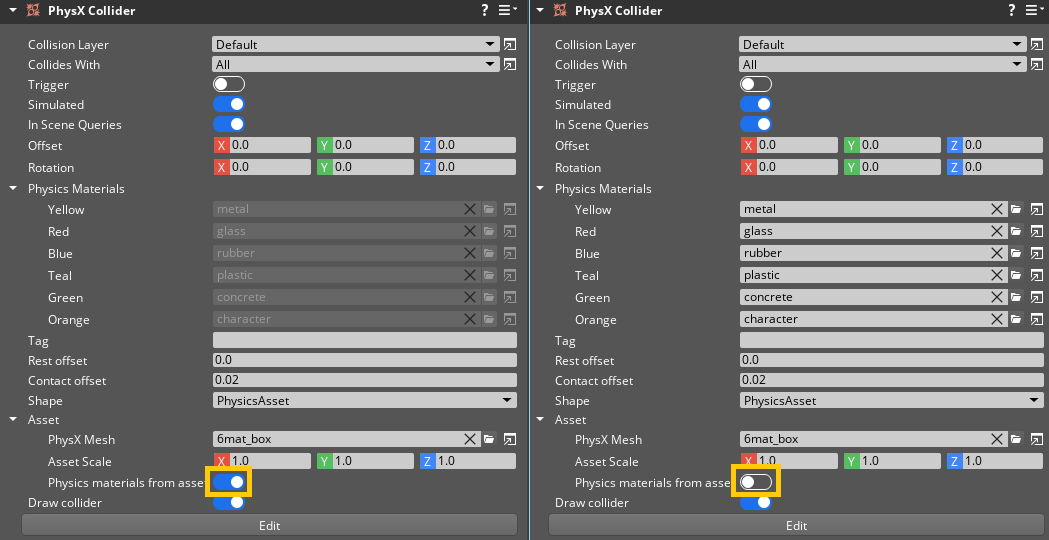This screenshot has width=1049, height=540.
Task: Open Collision Layer Default dropdown in right panel
Action: [883, 44]
